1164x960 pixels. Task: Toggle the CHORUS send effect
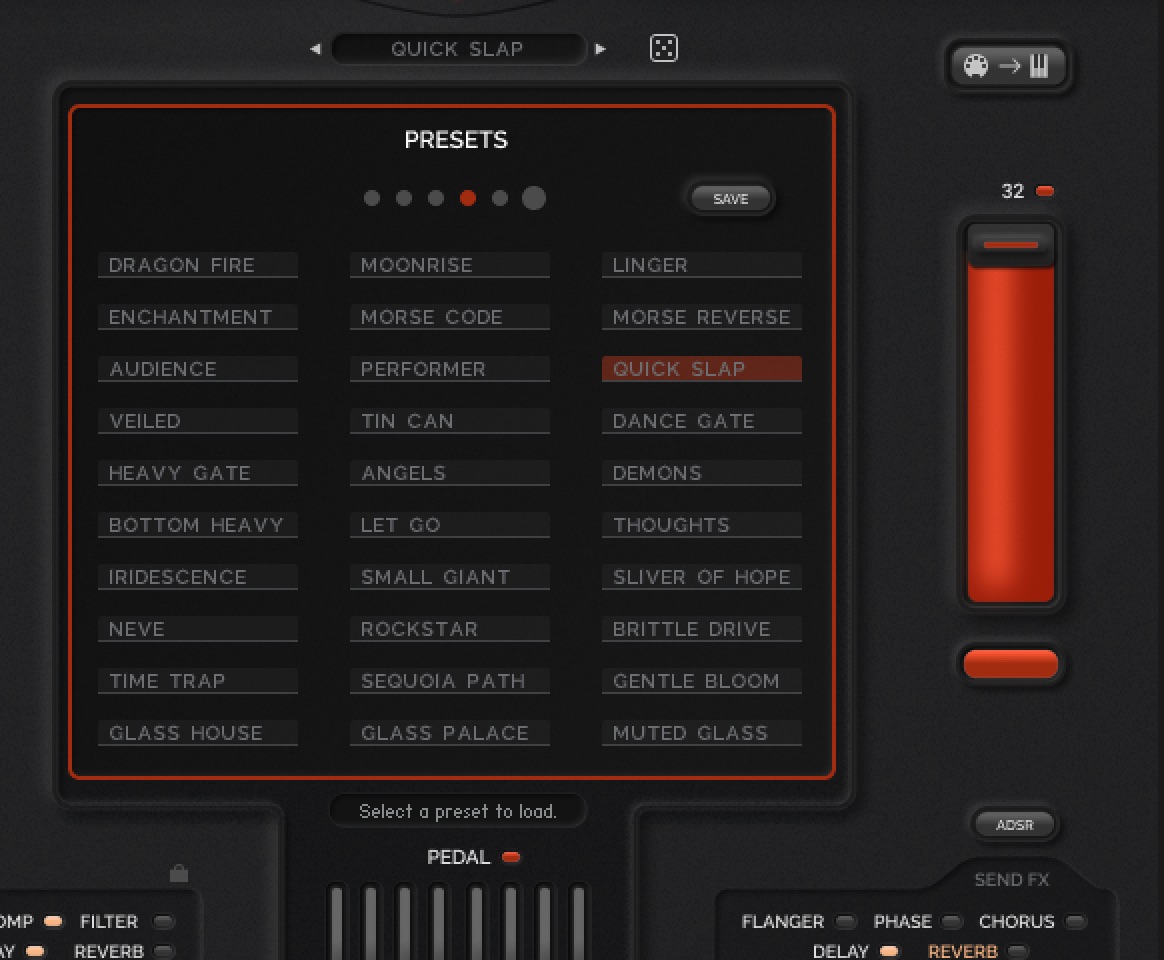point(1075,922)
